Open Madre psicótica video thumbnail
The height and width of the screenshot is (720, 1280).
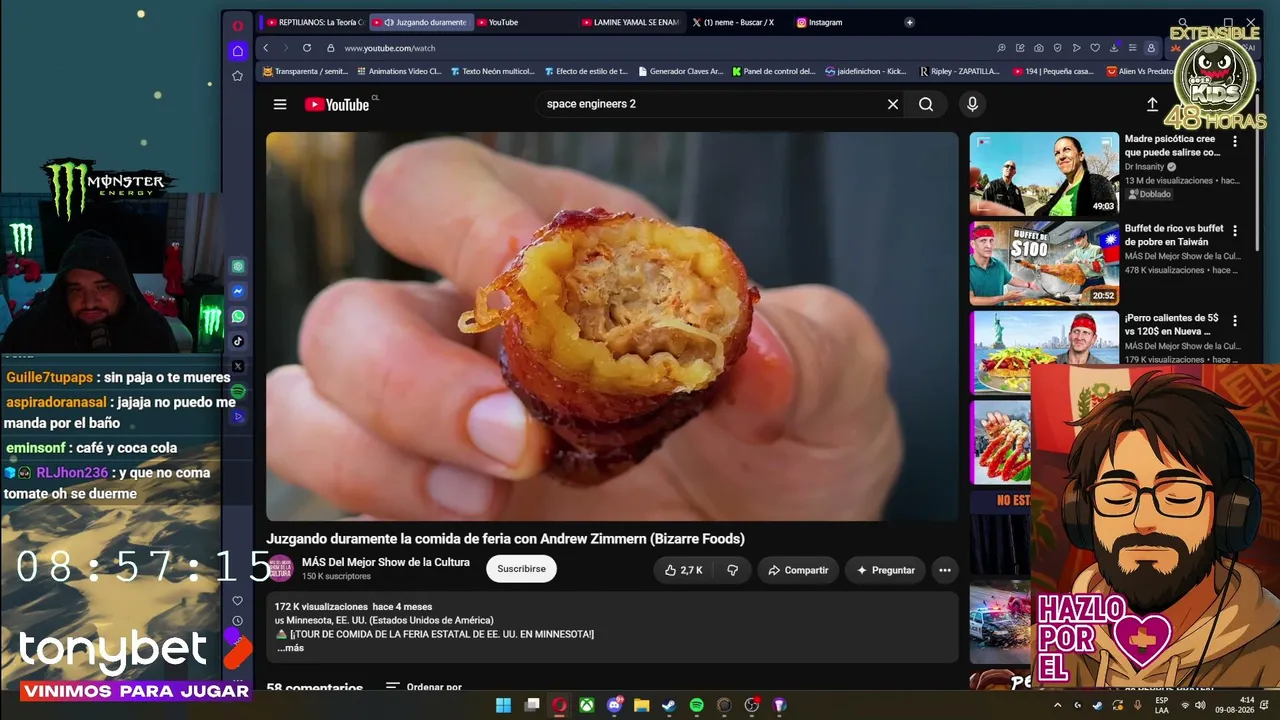tap(1044, 174)
